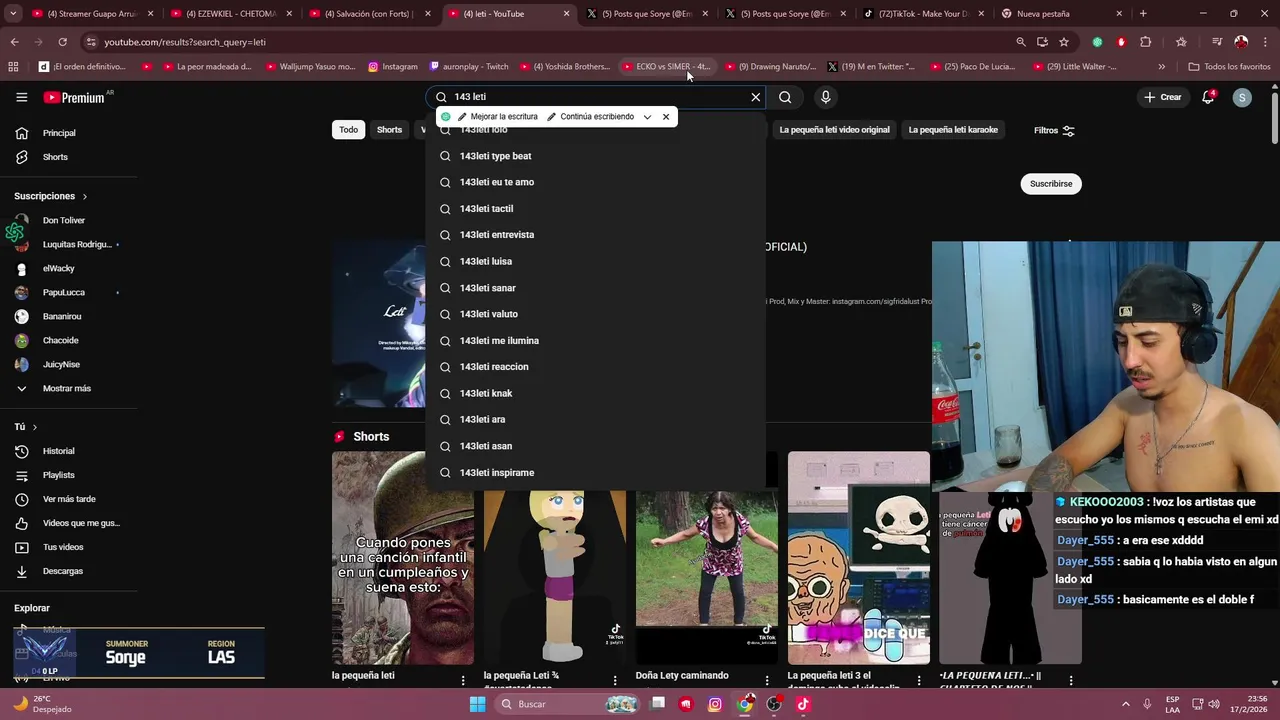Click 'Continúa escribiendo' writing option

pyautogui.click(x=590, y=117)
